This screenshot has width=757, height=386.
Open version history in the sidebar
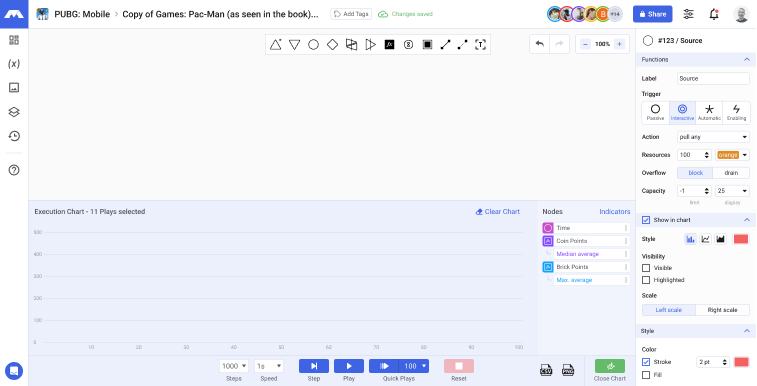[14, 136]
